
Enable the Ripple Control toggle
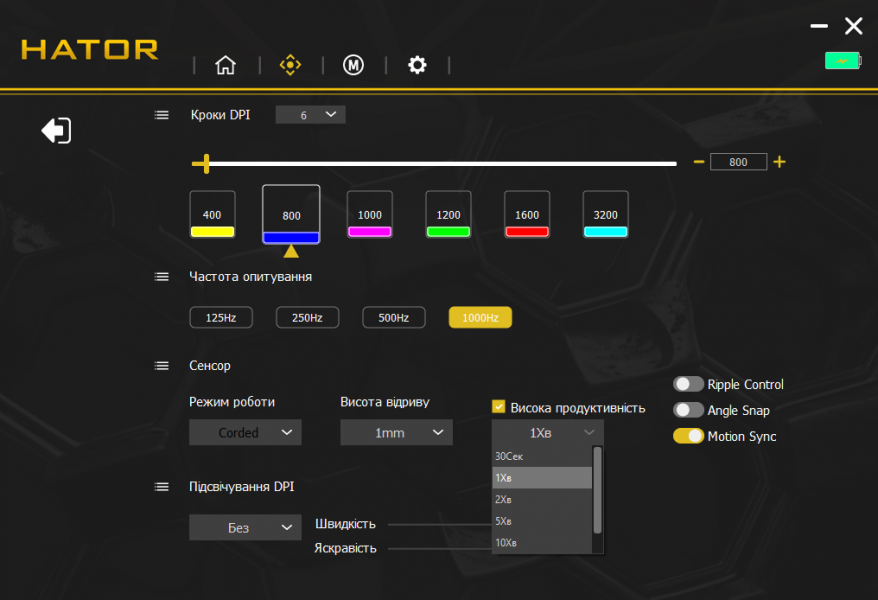point(688,384)
